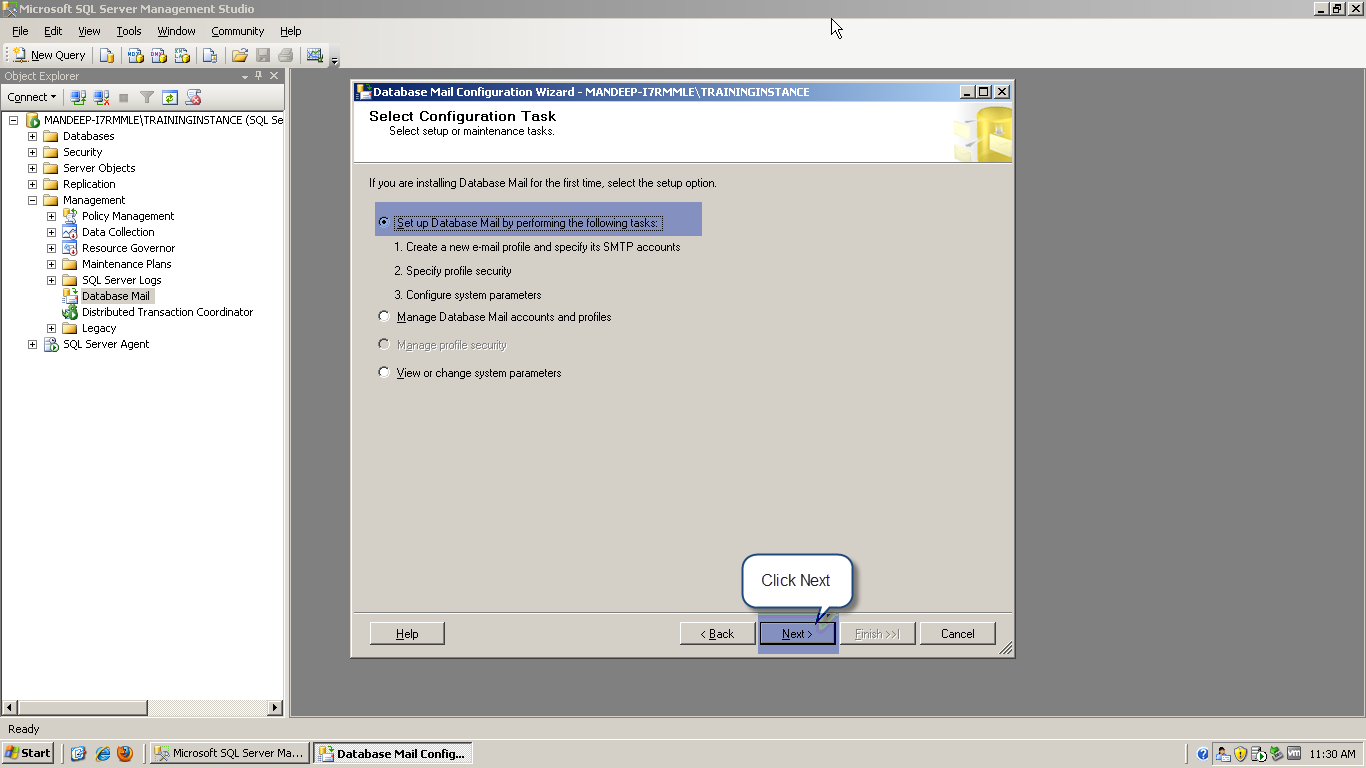The image size is (1366, 768).
Task: Click Show Desktop quick launch icon
Action: pyautogui.click(x=79, y=754)
